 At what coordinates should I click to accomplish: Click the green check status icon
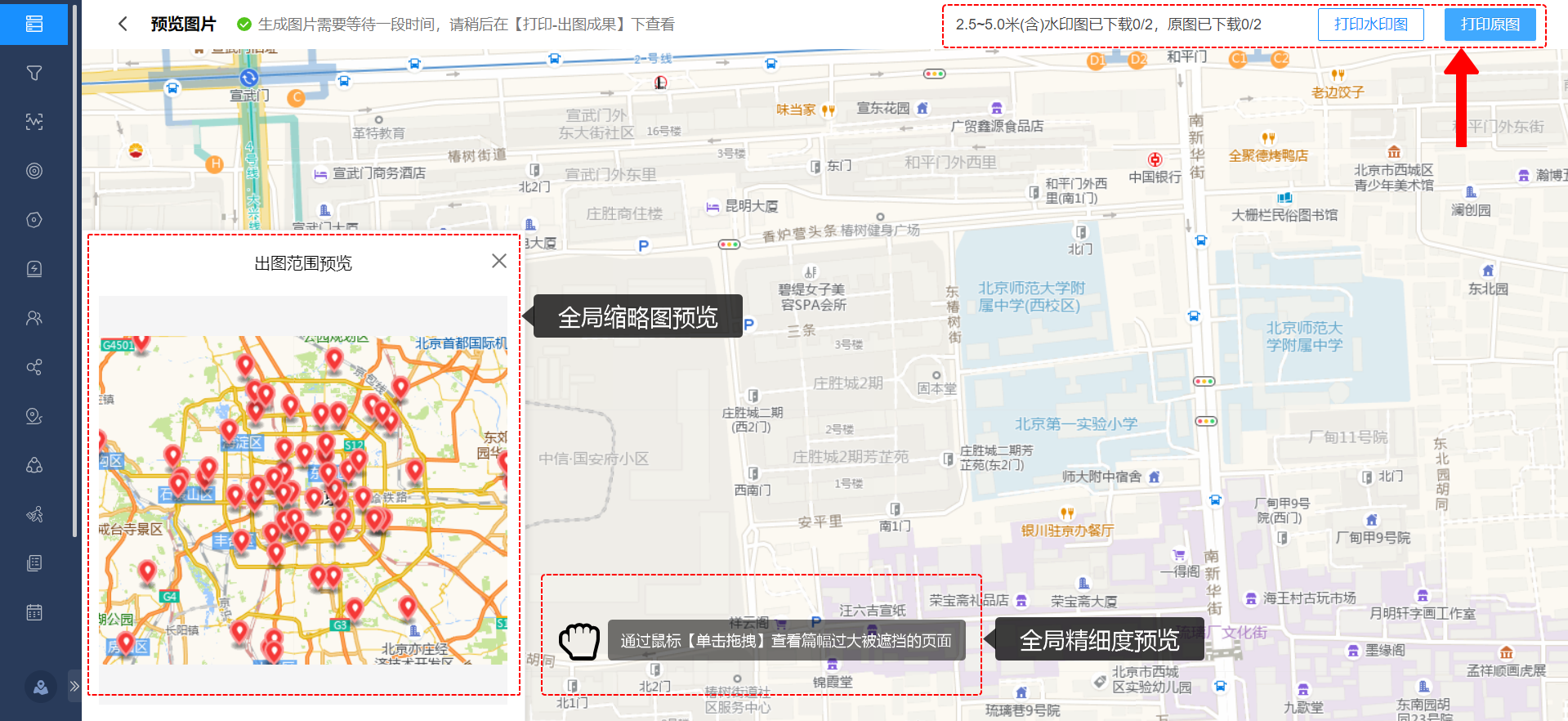[x=243, y=25]
